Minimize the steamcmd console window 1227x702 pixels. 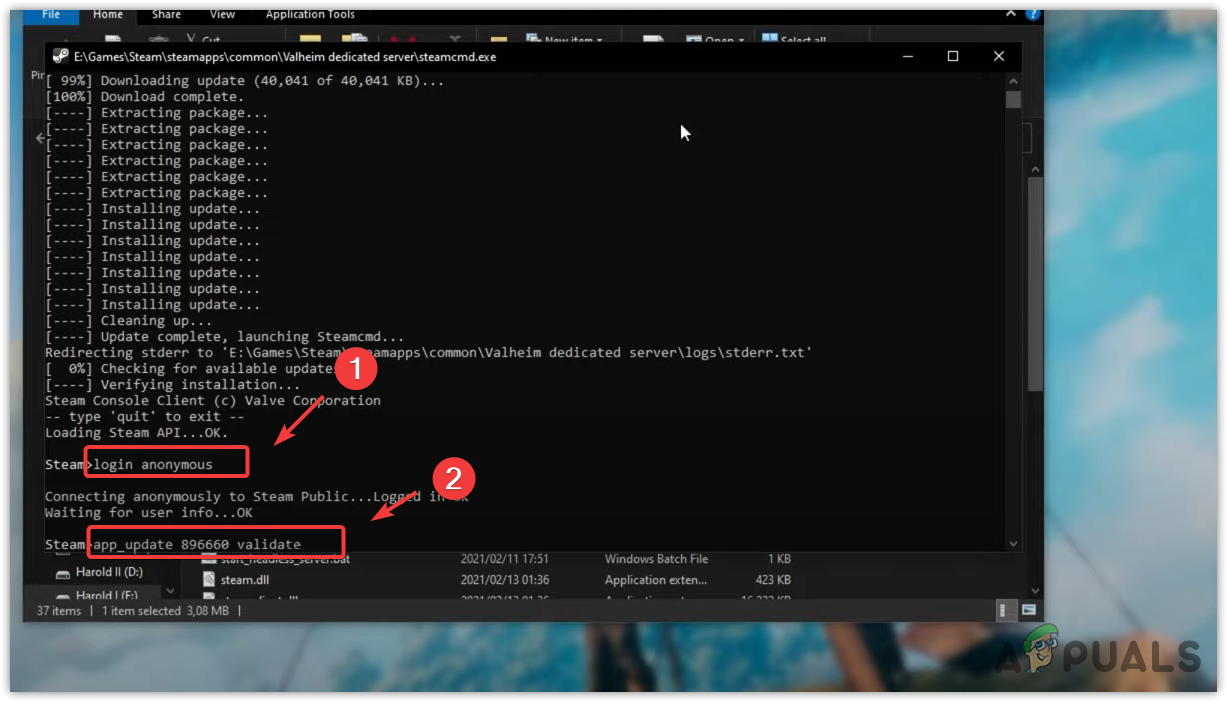[907, 57]
